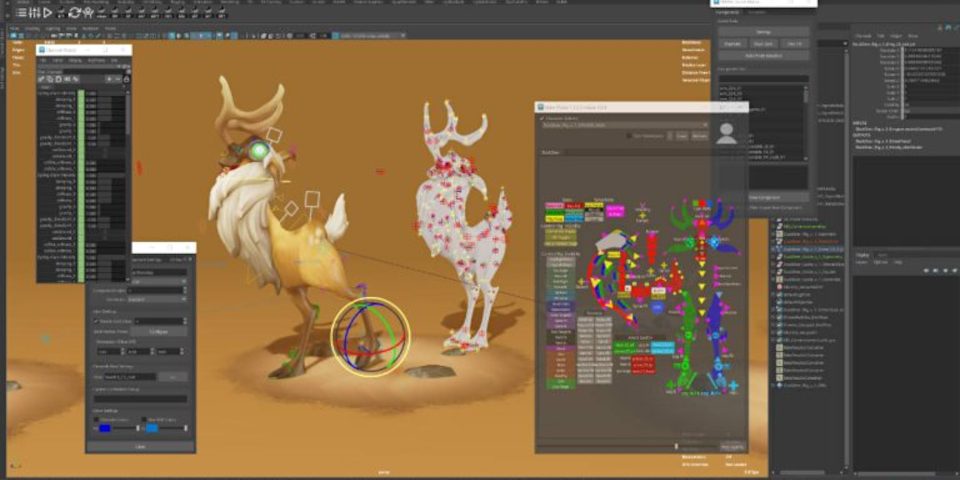Click the Select Camera icon starting viewport toolbar
960x480 pixels.
12,36
